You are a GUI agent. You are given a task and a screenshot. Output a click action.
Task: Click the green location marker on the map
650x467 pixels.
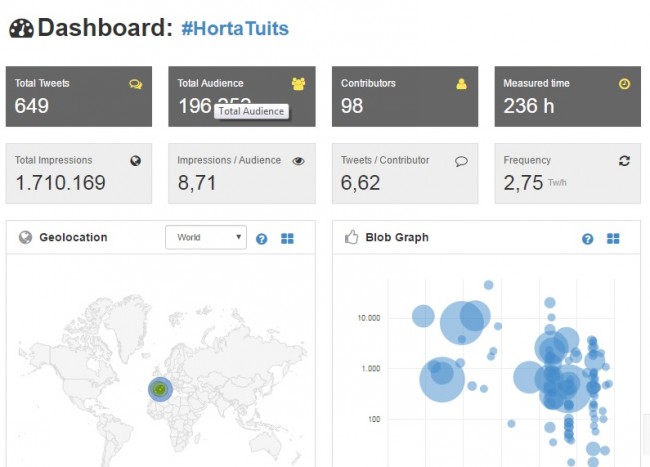pos(159,389)
